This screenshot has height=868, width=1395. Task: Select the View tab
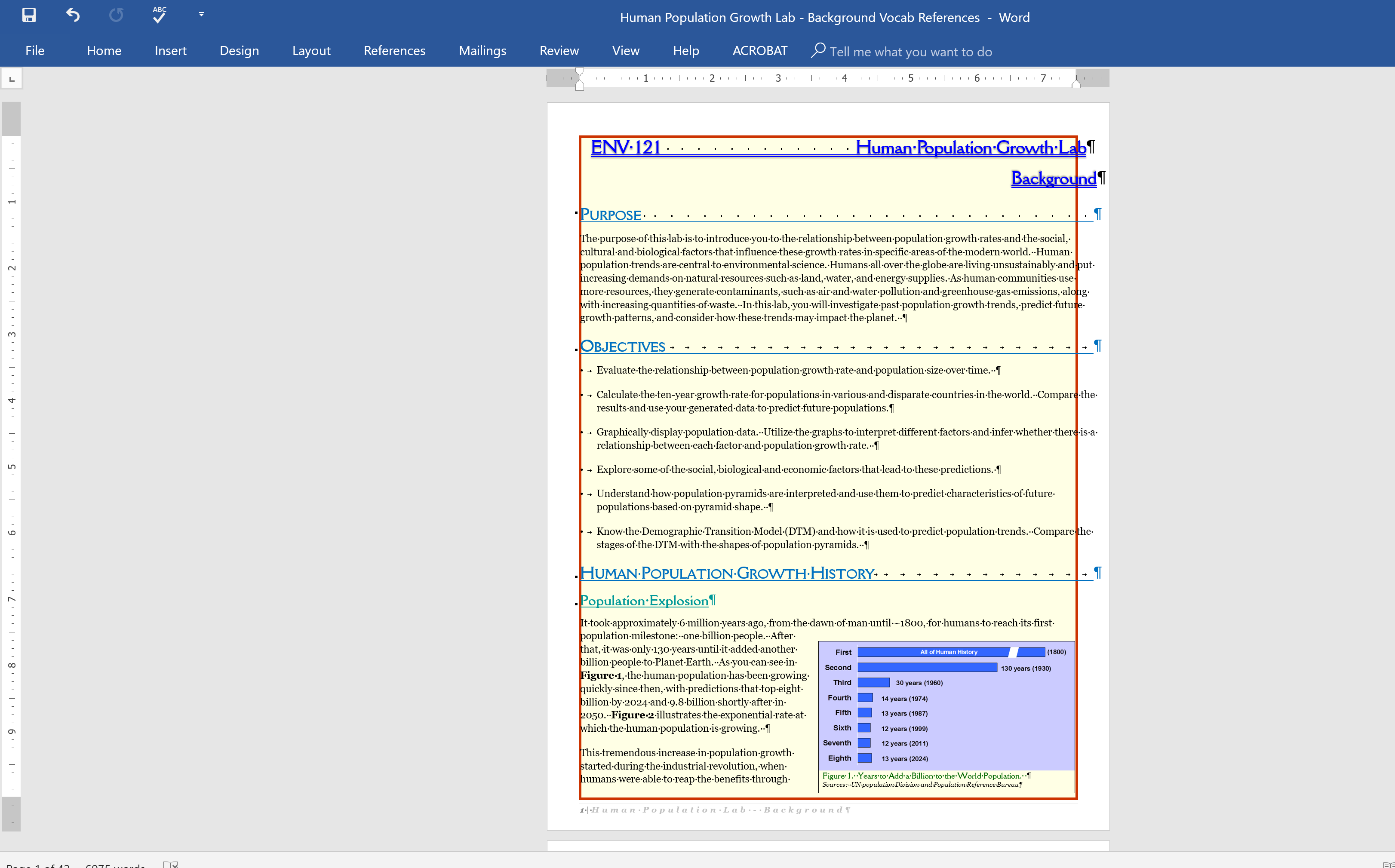coord(626,51)
